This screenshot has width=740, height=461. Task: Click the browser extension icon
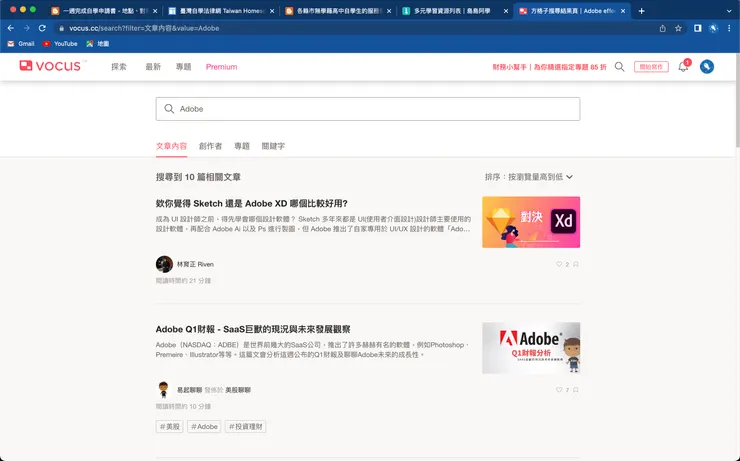[x=714, y=28]
